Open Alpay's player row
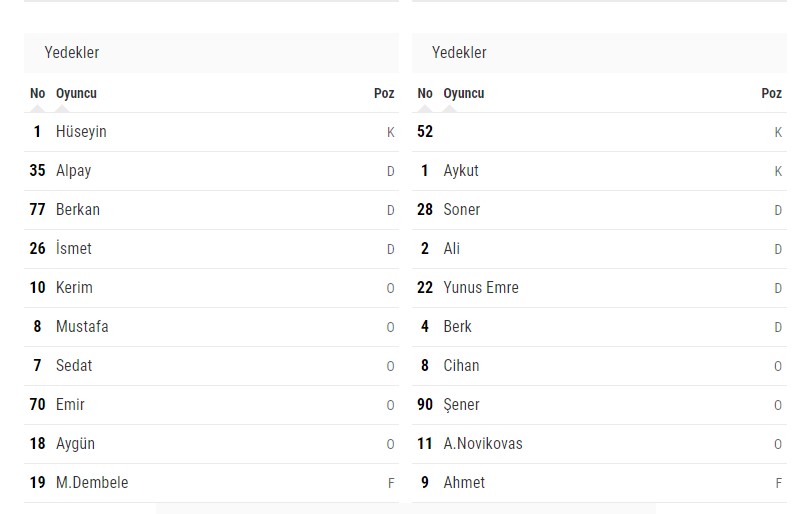The image size is (804, 514). tap(211, 171)
